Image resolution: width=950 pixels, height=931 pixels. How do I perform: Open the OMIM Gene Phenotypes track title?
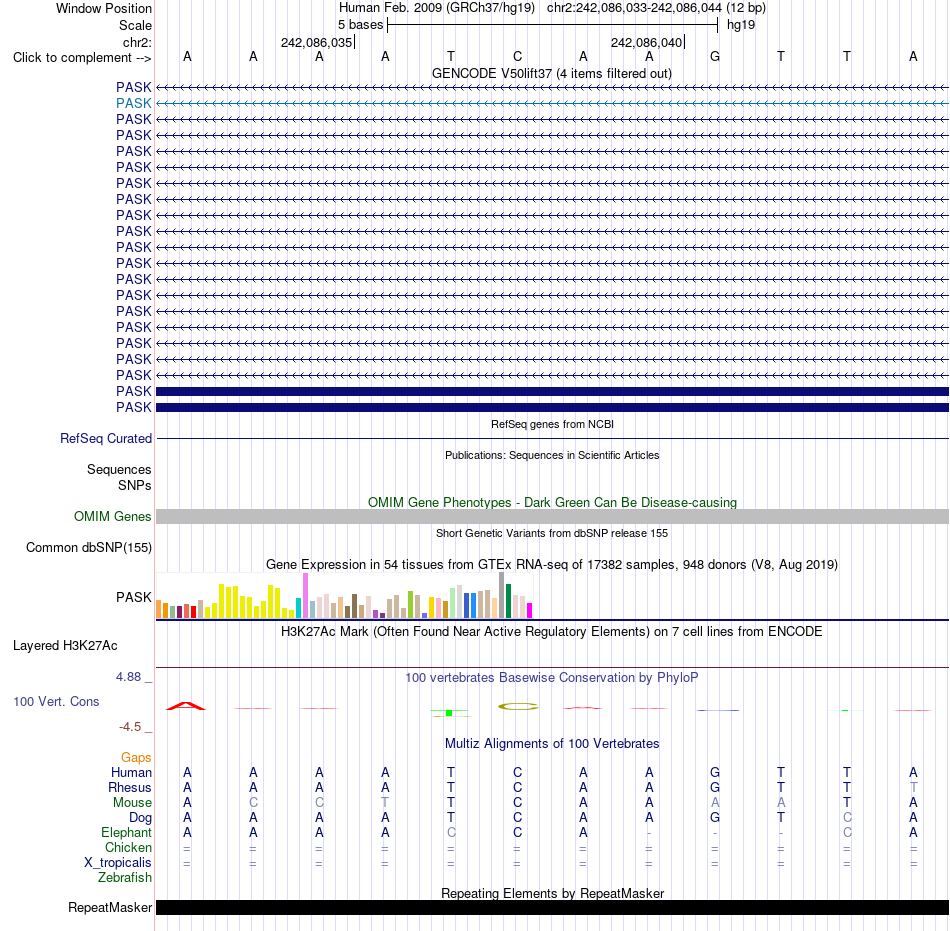tap(552, 503)
